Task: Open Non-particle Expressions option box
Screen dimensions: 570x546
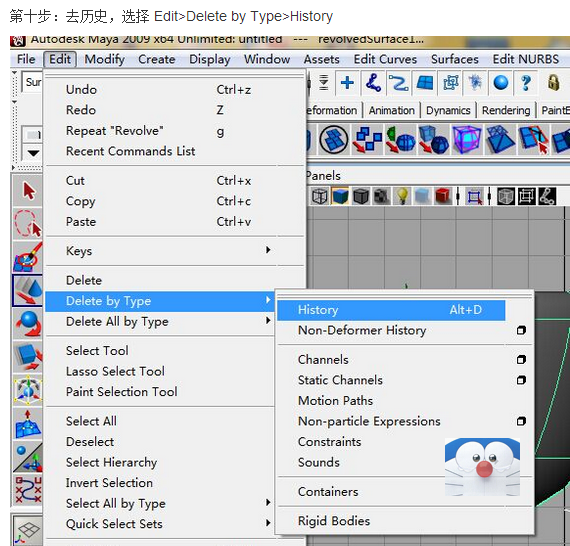Action: (x=521, y=421)
